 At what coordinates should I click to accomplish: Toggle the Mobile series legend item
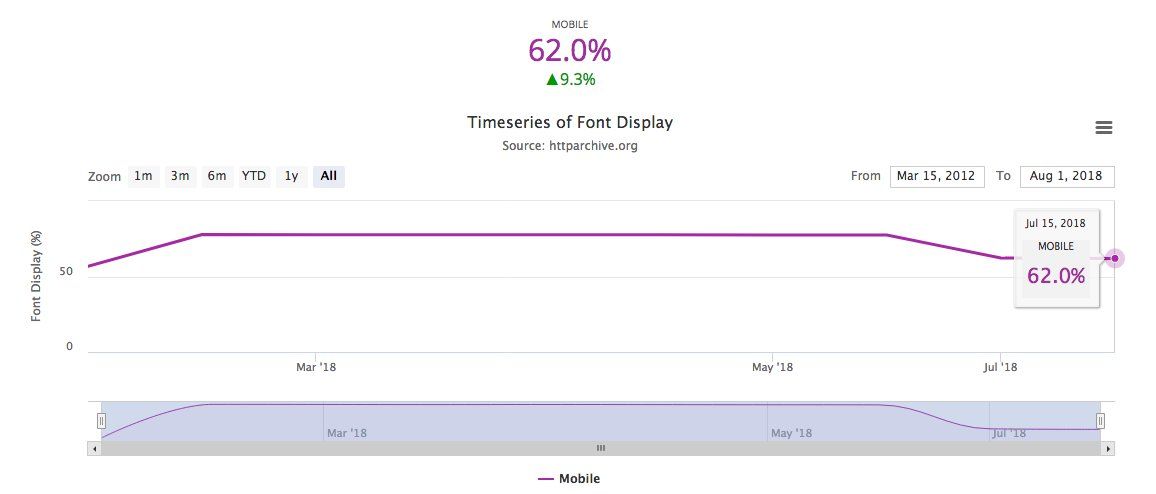569,479
